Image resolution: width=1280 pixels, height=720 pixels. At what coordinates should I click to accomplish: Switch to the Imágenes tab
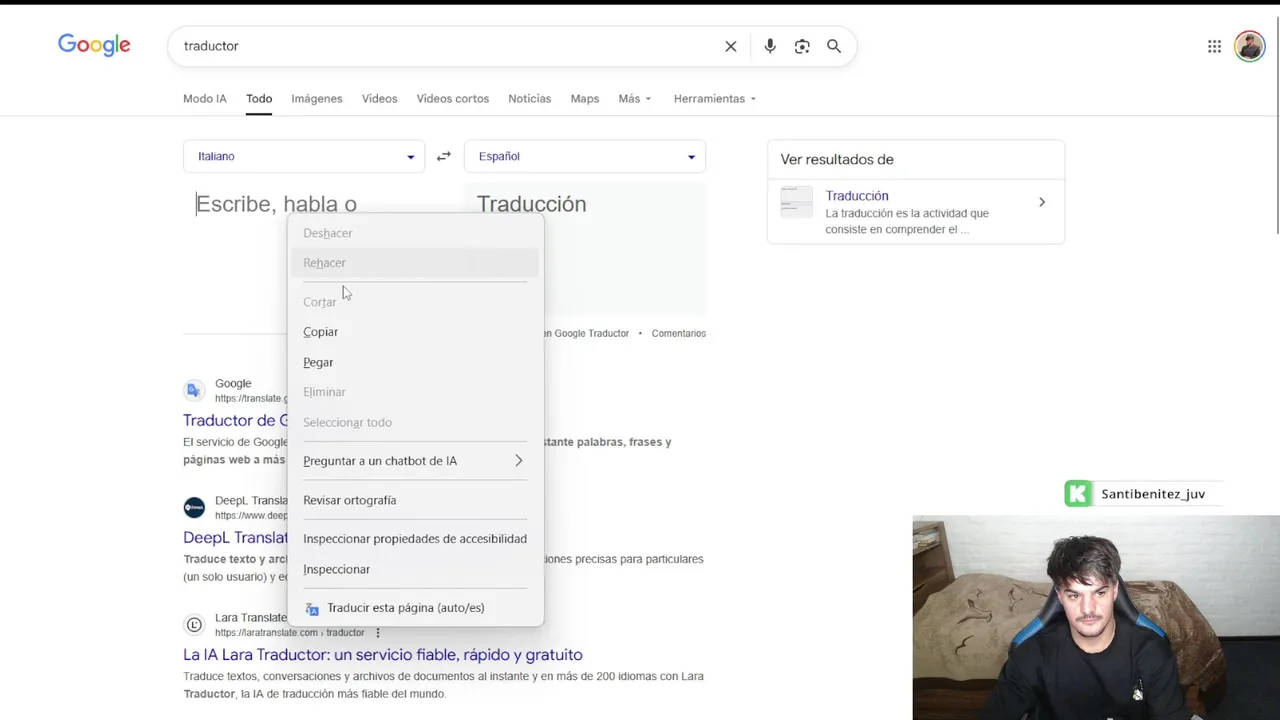pos(317,99)
